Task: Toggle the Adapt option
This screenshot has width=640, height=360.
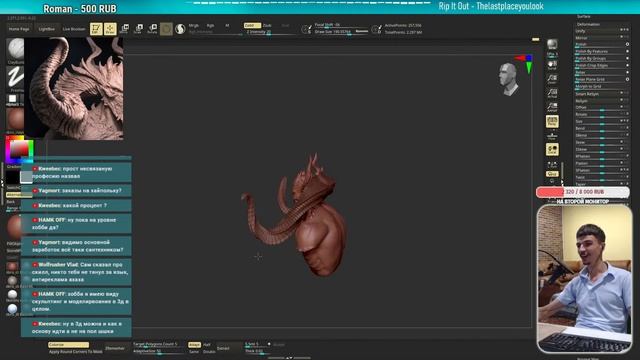Action: pos(194,345)
